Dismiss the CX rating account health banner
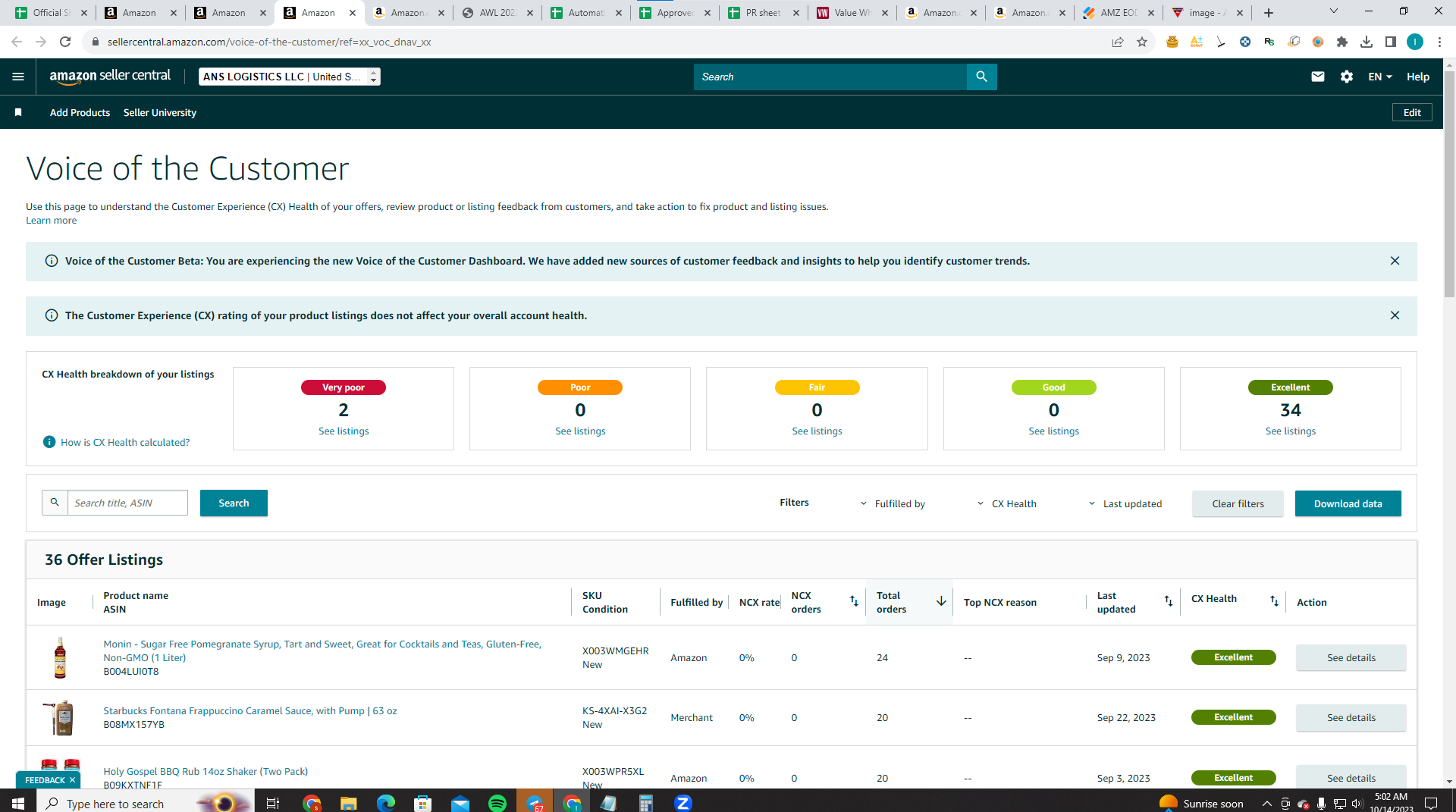Screen dimensions: 1456x812 pyautogui.click(x=1395, y=315)
